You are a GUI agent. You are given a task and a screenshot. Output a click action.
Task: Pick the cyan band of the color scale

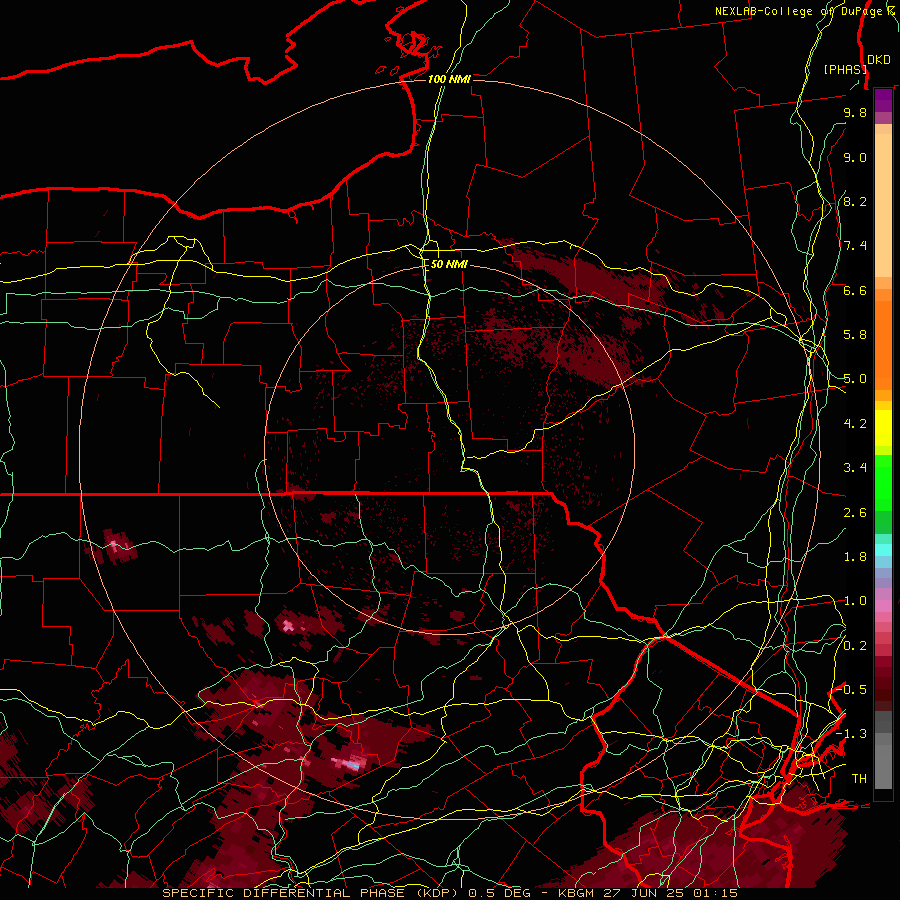point(883,549)
